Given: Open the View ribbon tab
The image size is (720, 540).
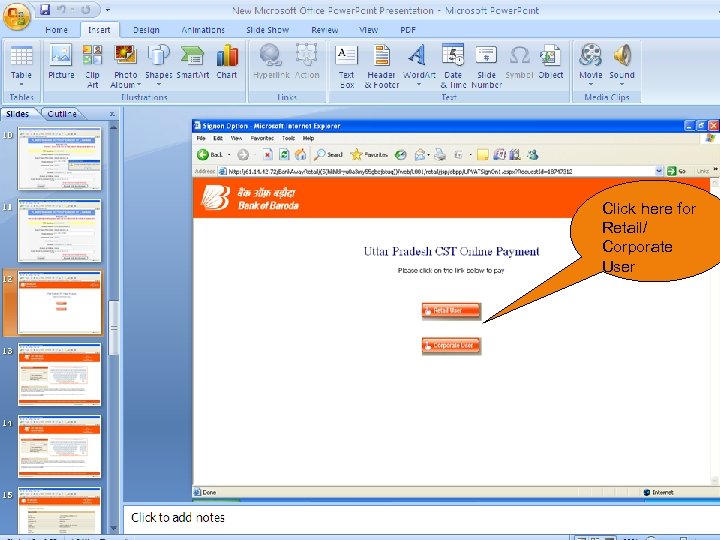Looking at the screenshot, I should pos(368,30).
